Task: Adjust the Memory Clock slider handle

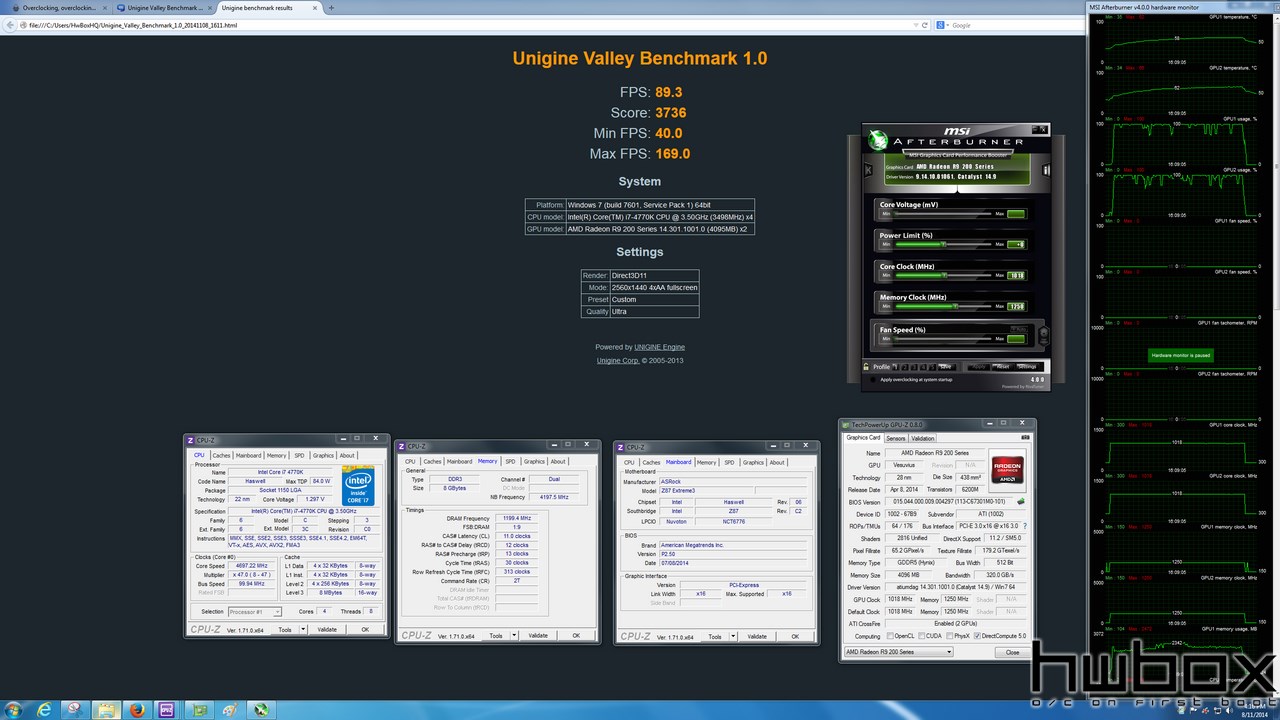Action: point(956,306)
